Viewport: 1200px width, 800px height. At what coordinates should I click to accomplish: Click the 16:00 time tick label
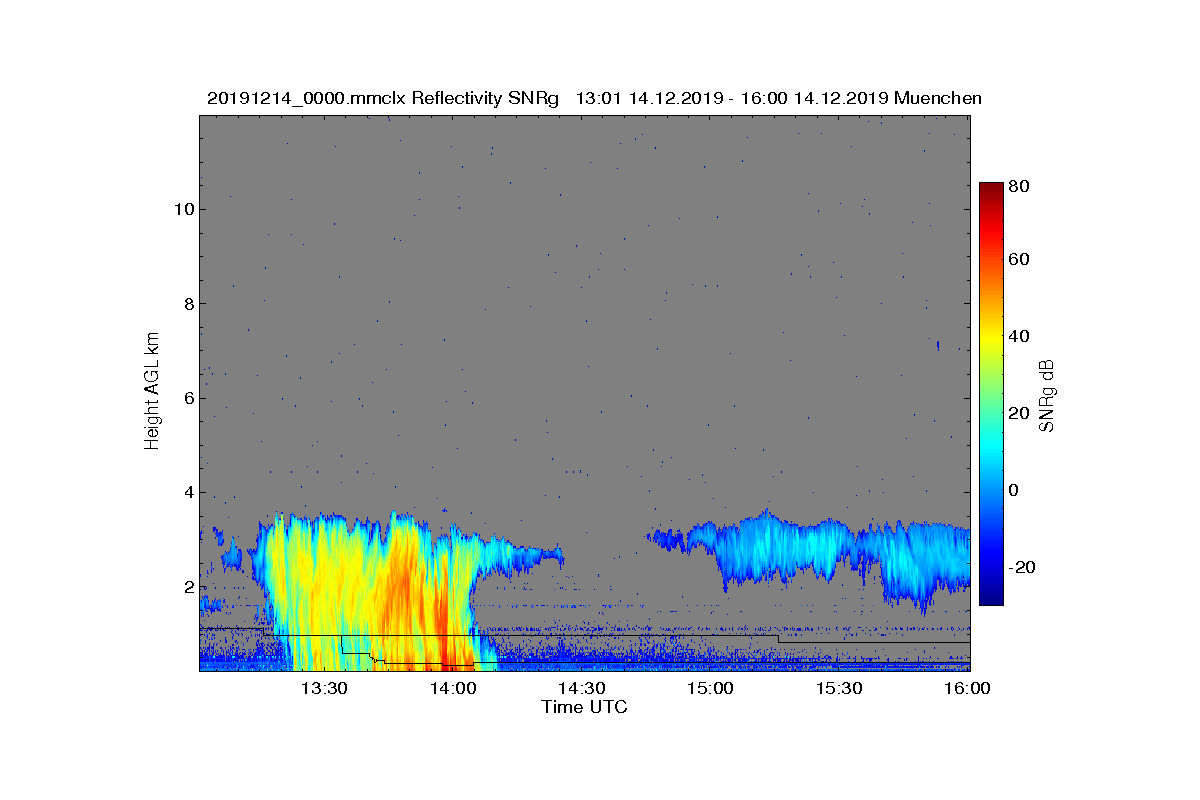click(967, 688)
